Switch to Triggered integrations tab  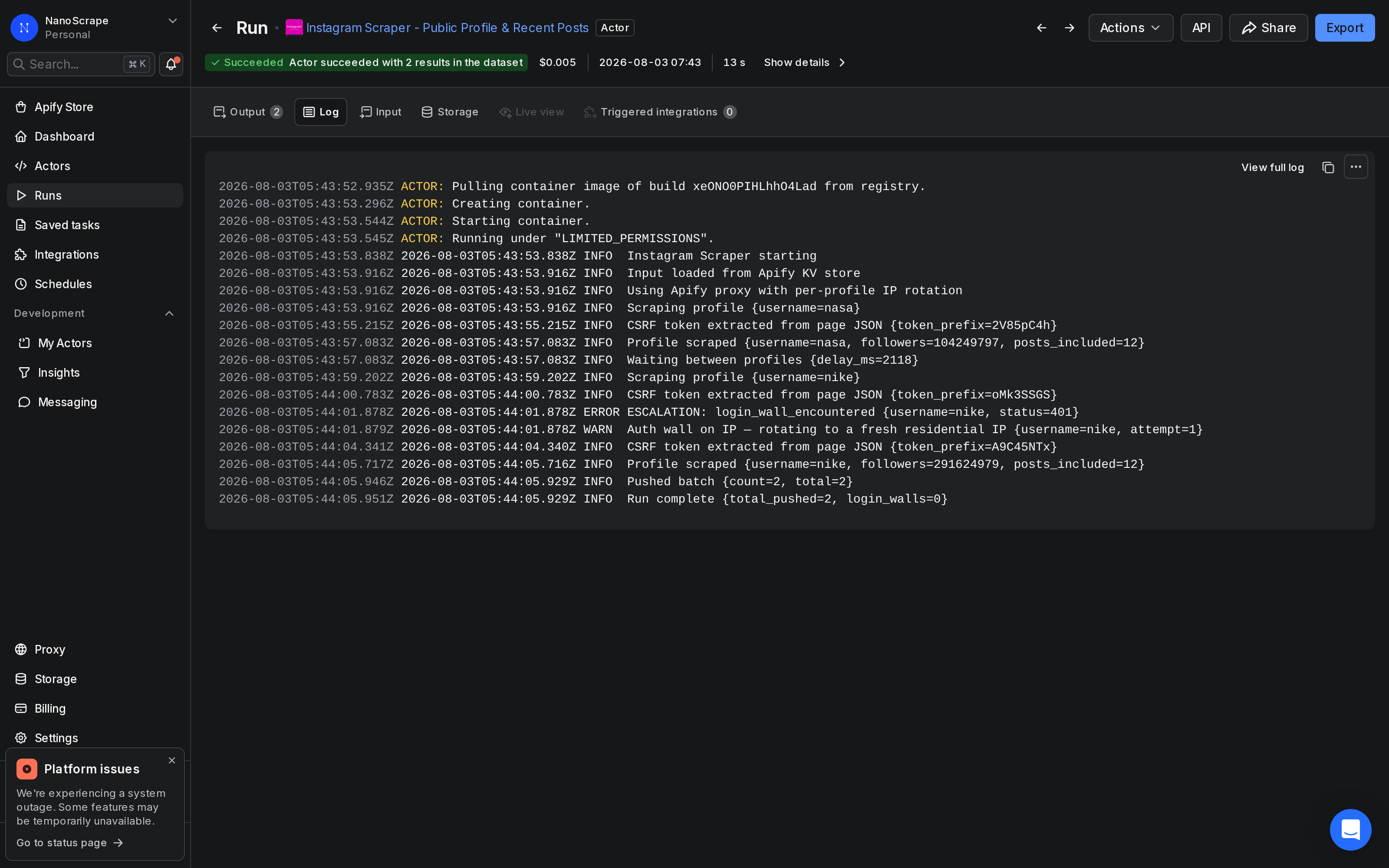tap(660, 112)
